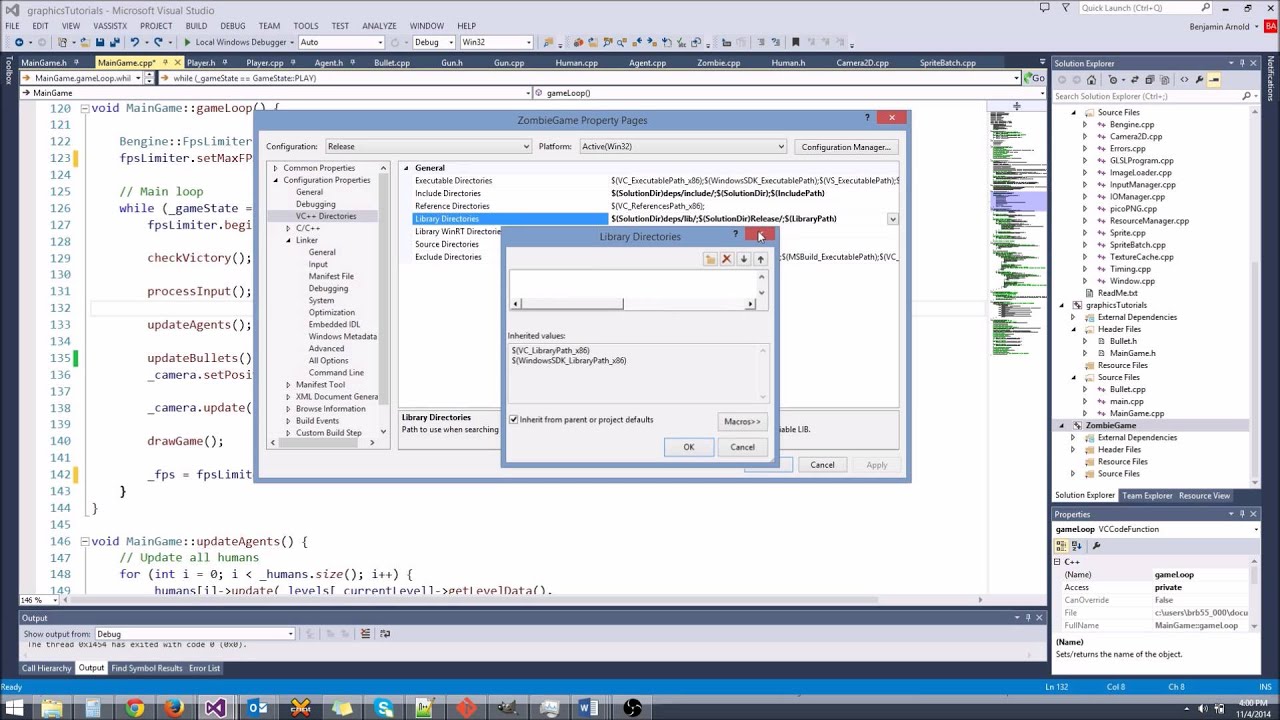Move line up arrow in Library Directories
1280x720 pixels.
760,259
